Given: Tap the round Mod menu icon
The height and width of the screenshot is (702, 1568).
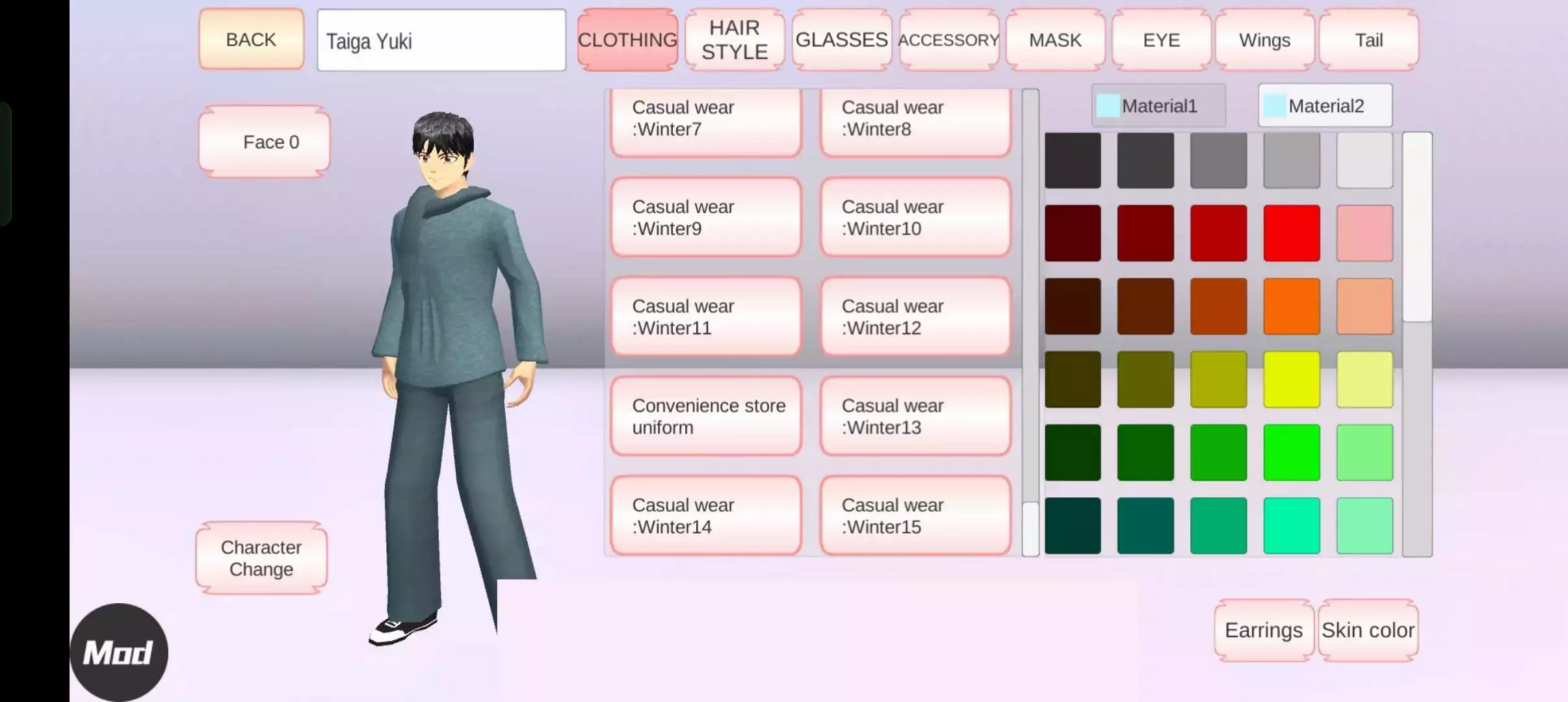Looking at the screenshot, I should [118, 652].
